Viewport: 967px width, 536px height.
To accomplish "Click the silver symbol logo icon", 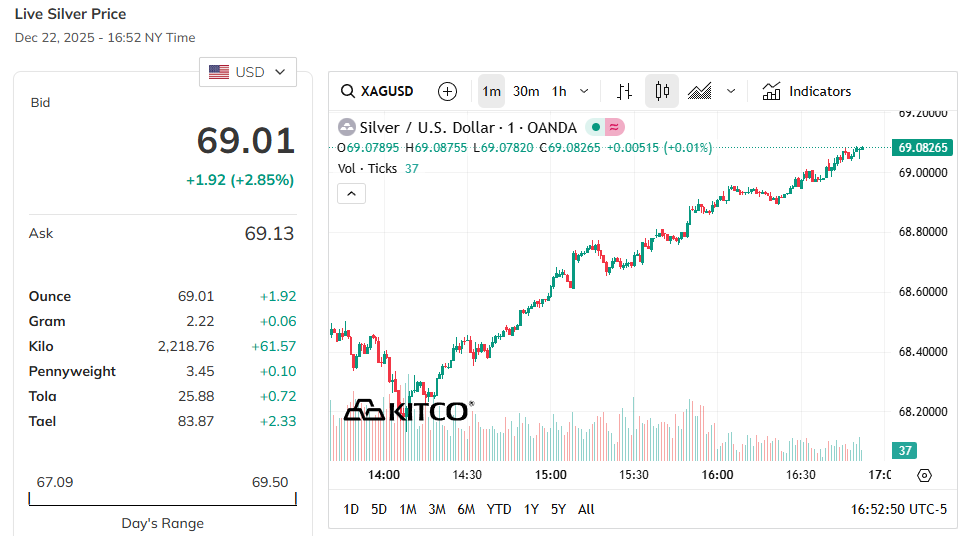I will pyautogui.click(x=347, y=128).
